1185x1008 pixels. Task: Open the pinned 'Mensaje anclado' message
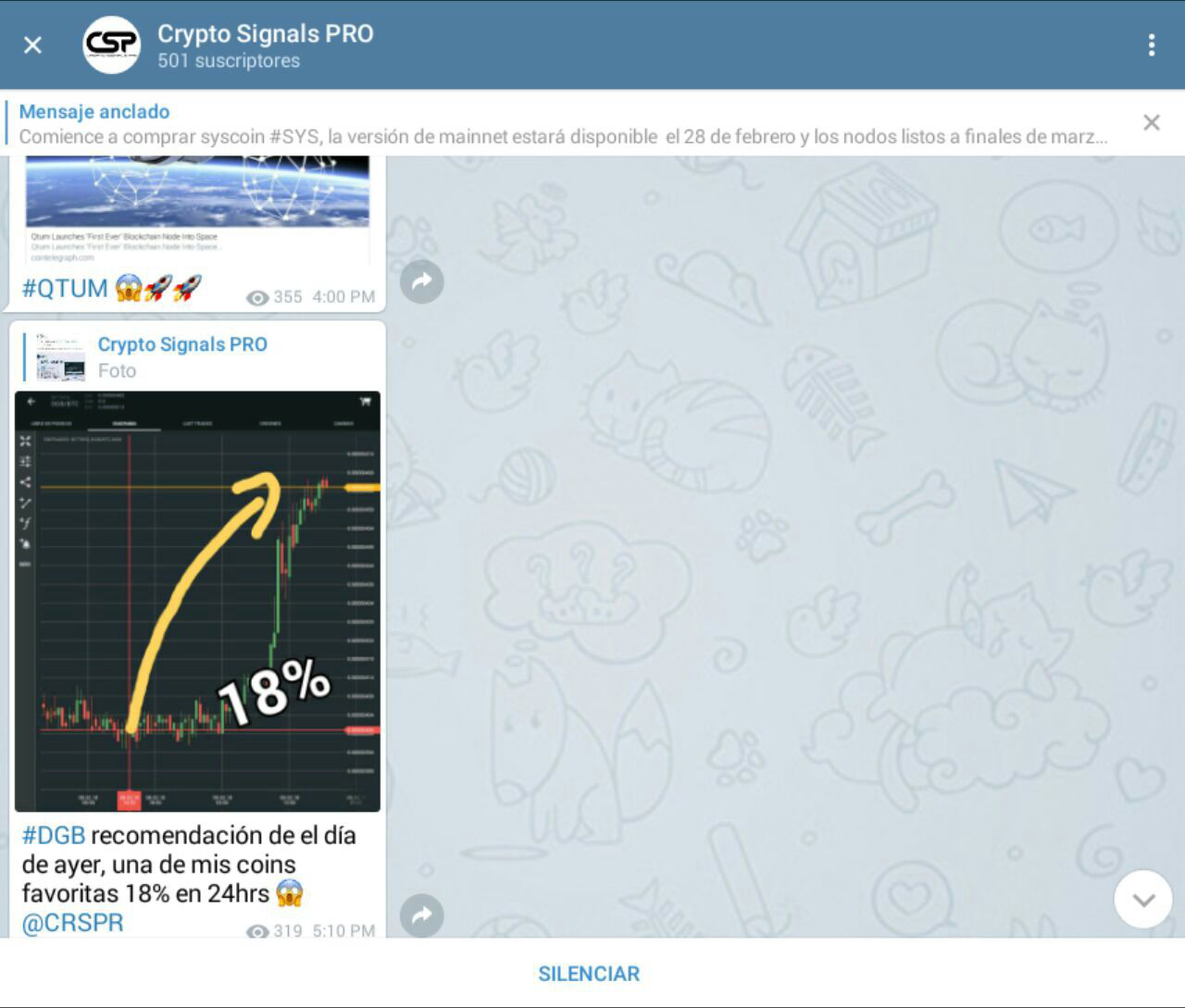563,124
